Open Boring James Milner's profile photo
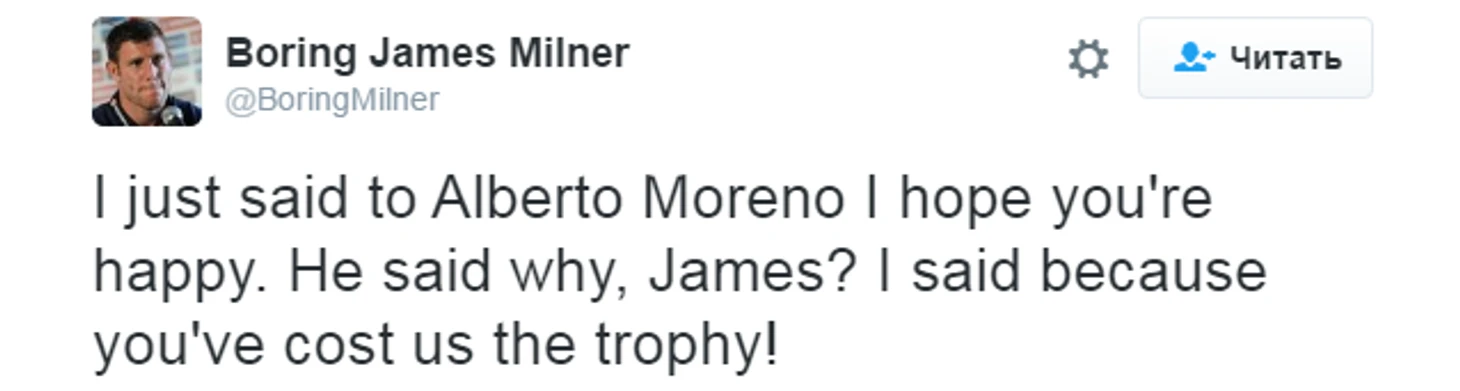 point(147,71)
